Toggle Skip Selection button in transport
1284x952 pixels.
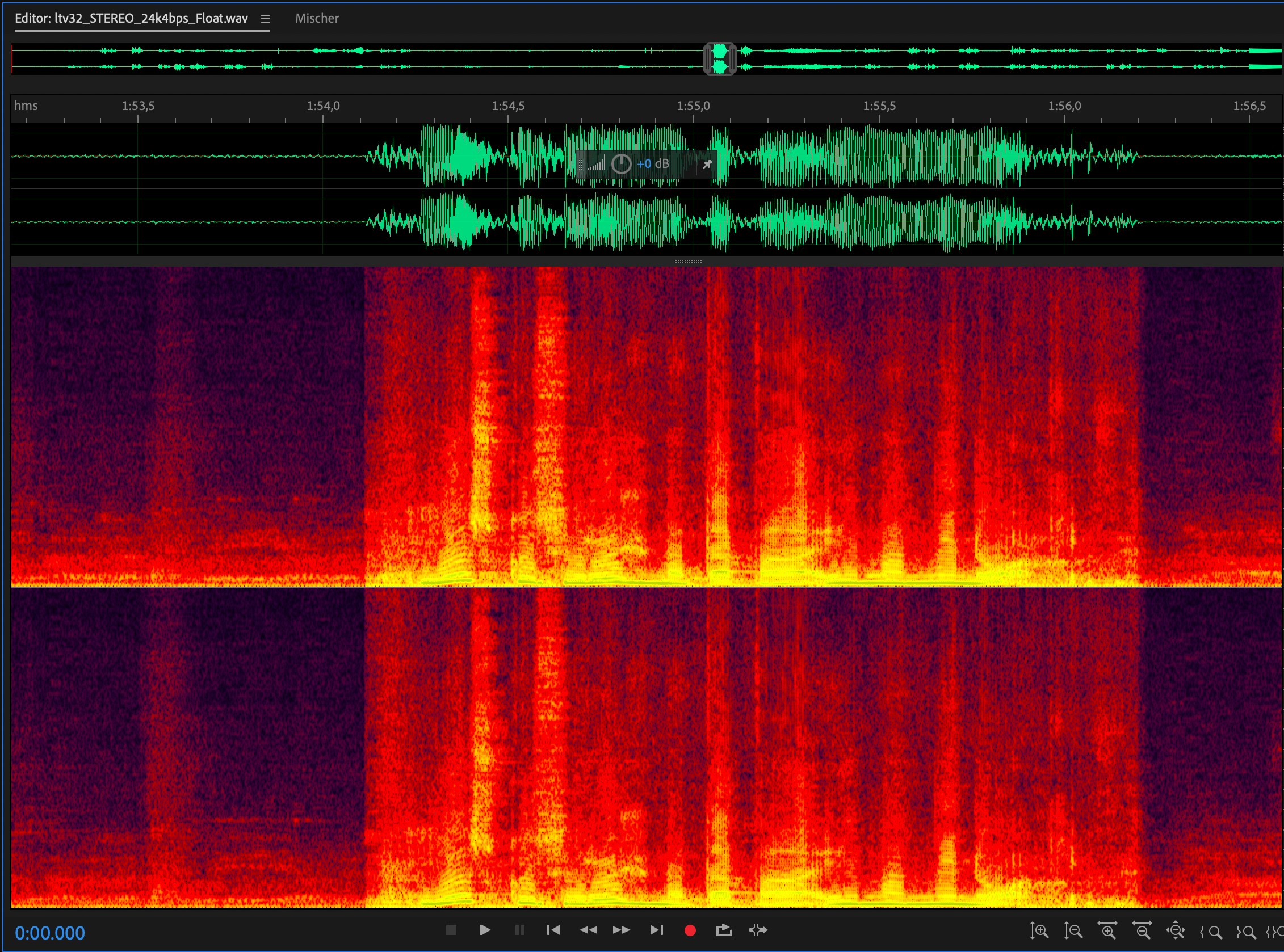758,929
